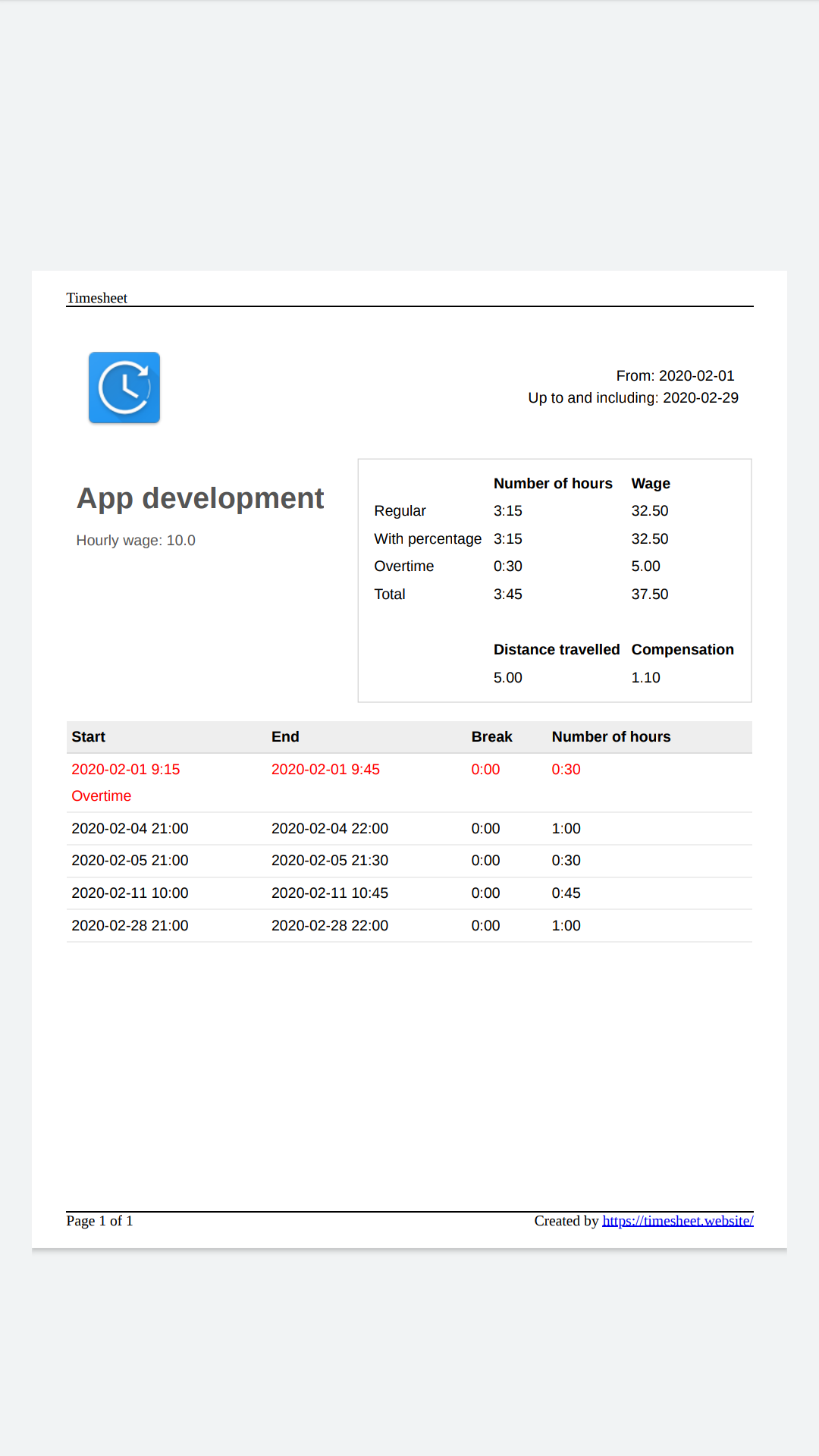Viewport: 819px width, 1456px height.
Task: Click the 'End' table column header
Action: tap(285, 736)
